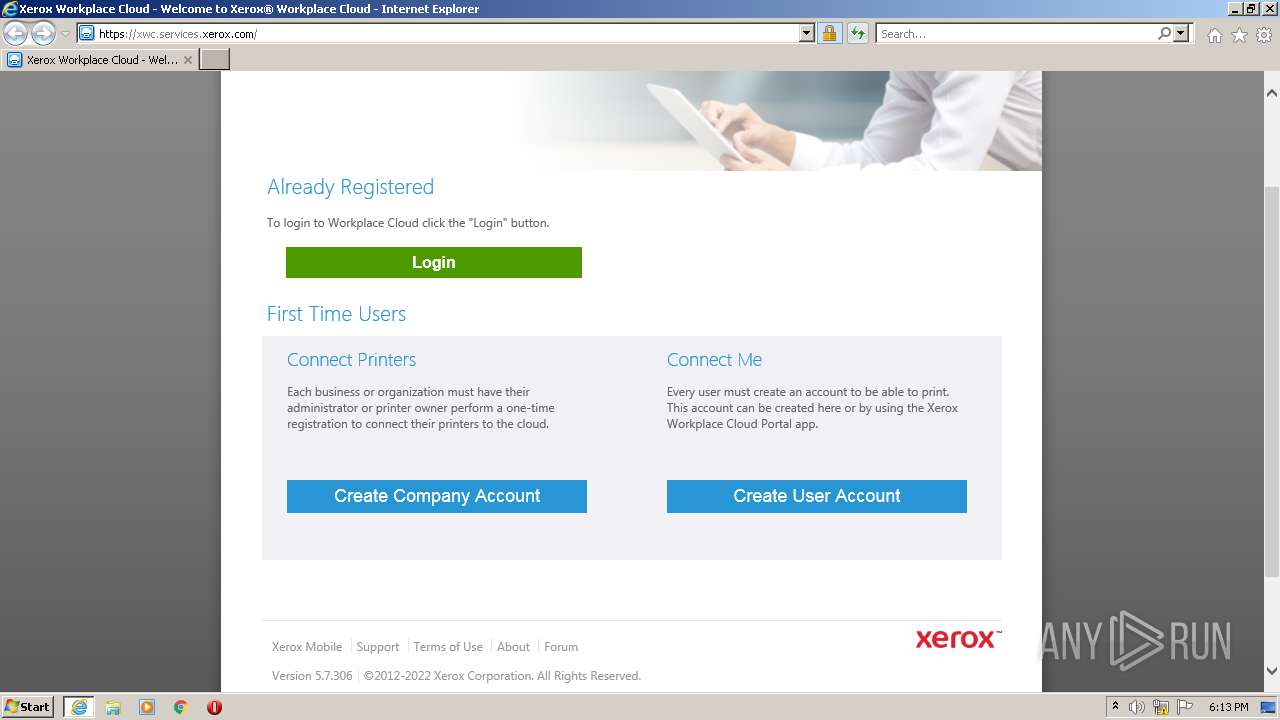Open the Forum footer link

coord(561,647)
